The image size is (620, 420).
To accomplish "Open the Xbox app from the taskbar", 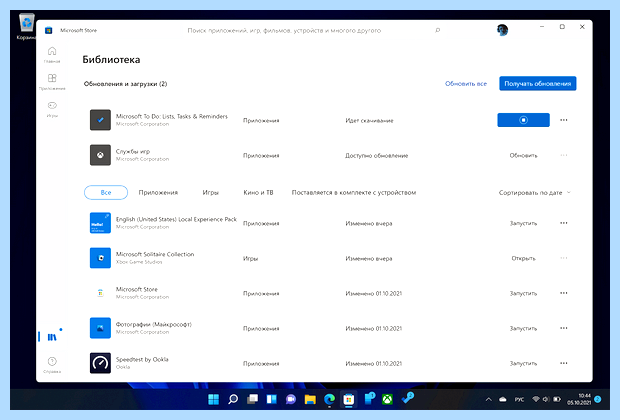I will click(x=388, y=399).
